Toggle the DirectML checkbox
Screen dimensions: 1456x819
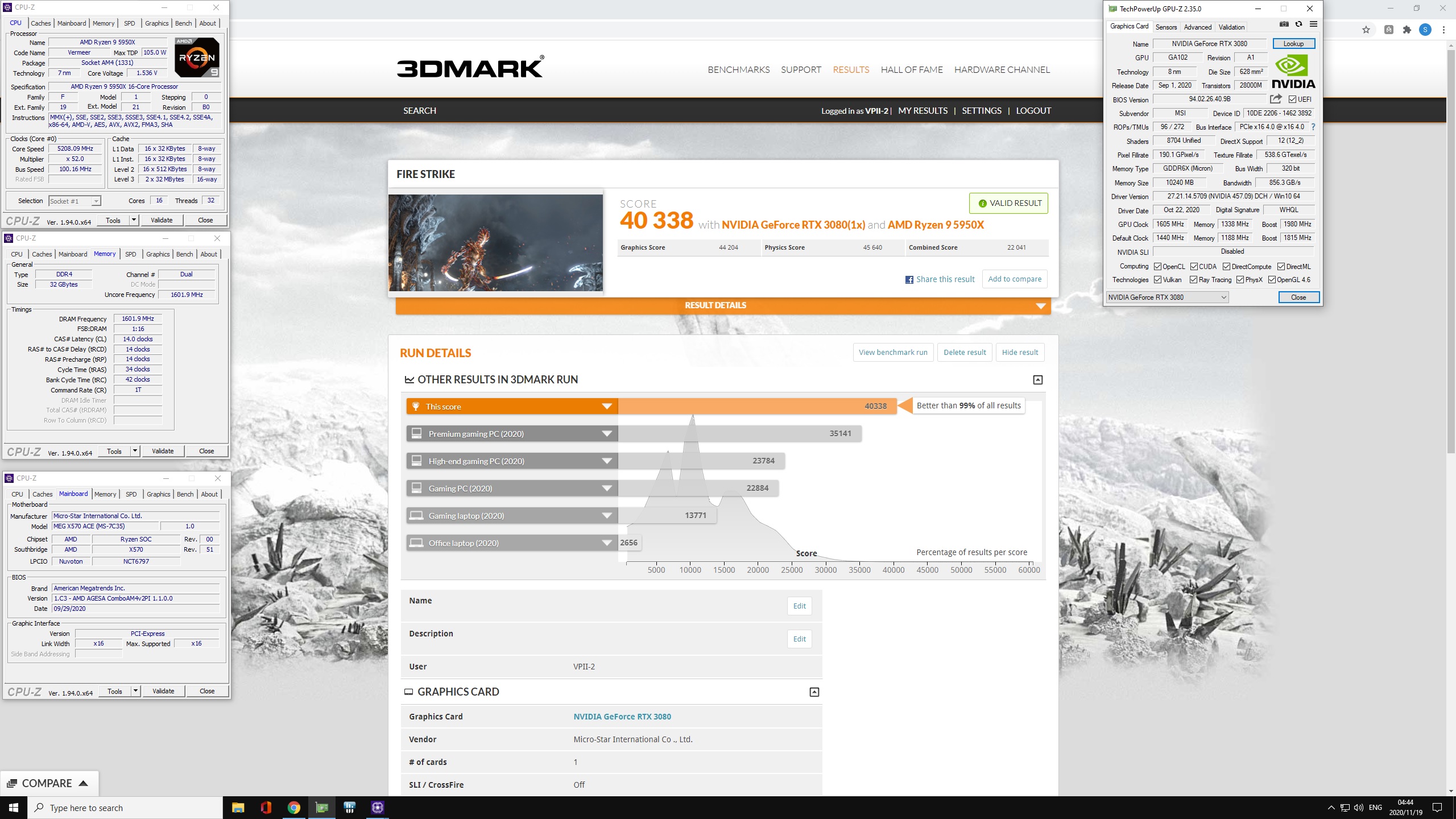pos(1281,267)
